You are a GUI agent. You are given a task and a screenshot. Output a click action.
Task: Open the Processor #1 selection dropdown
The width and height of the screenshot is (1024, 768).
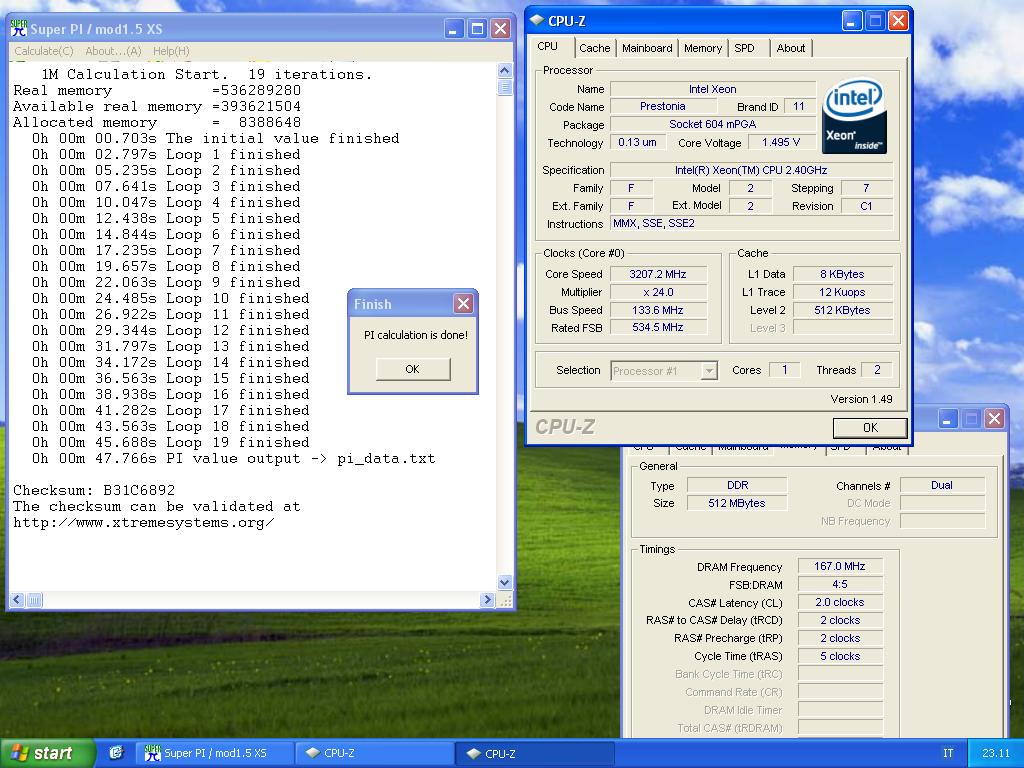click(x=664, y=371)
